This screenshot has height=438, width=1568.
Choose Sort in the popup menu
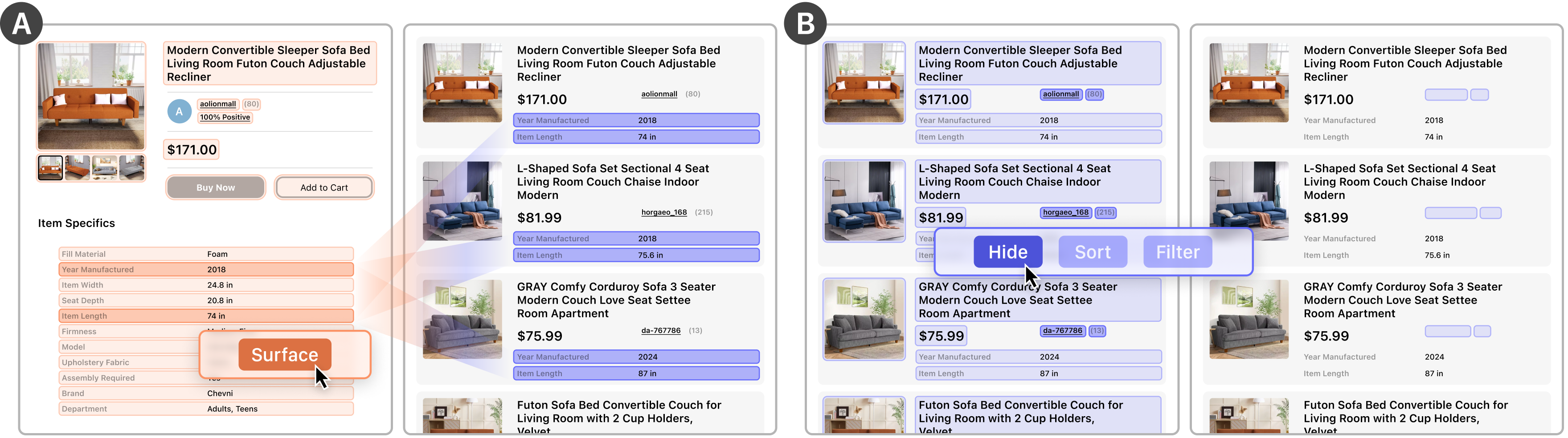[x=1093, y=252]
